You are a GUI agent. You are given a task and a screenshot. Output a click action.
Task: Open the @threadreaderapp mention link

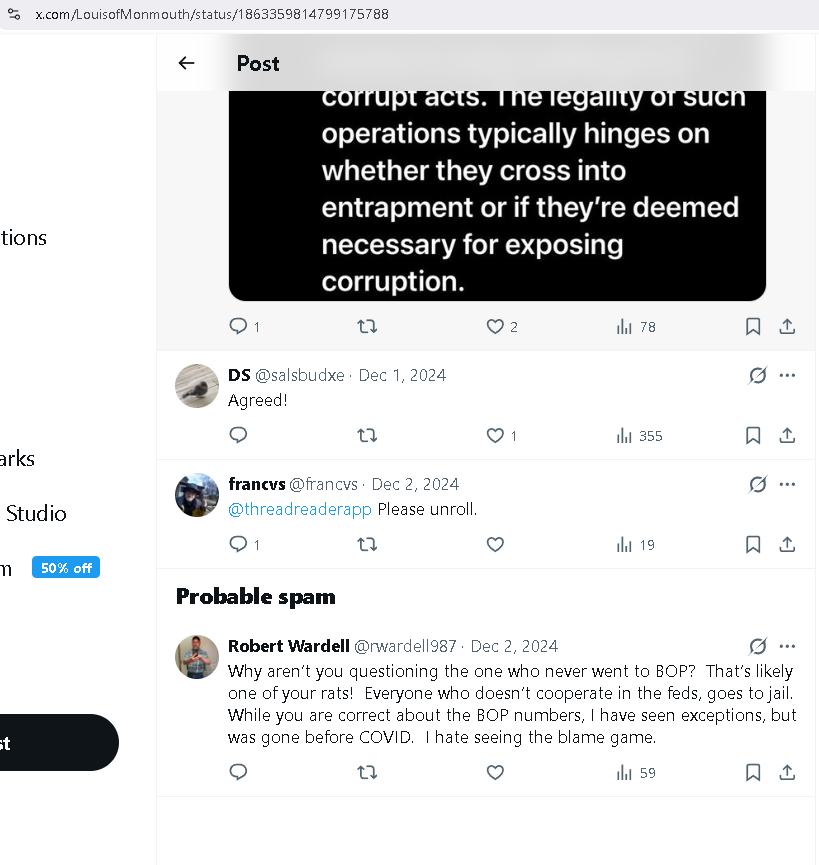[300, 509]
